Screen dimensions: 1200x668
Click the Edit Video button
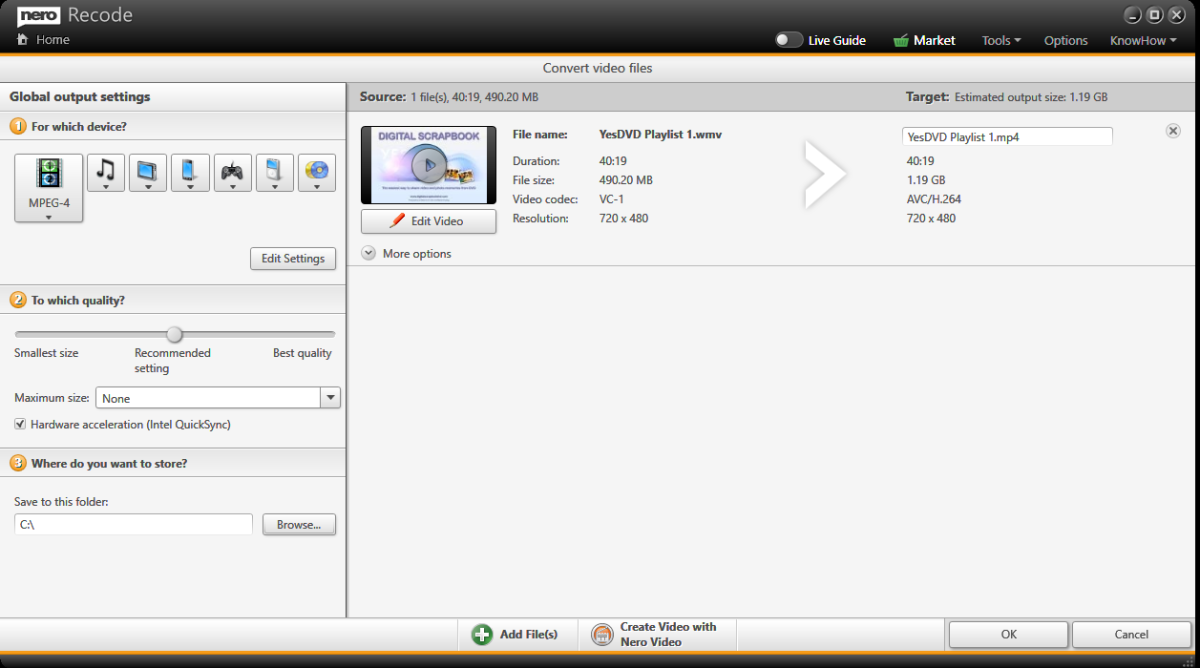[x=428, y=221]
